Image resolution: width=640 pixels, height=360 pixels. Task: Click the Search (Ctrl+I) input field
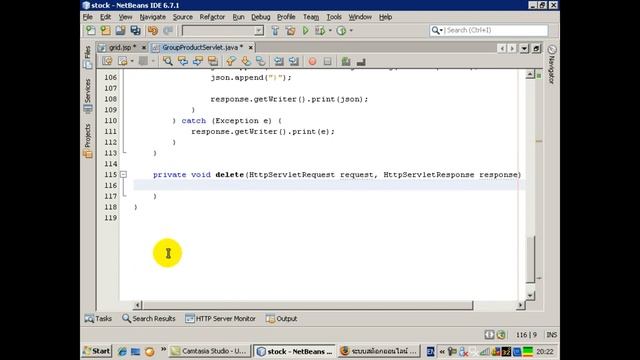coord(496,30)
